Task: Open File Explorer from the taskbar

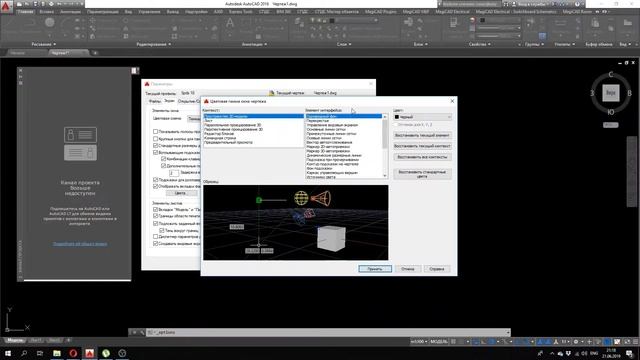Action: [57, 353]
